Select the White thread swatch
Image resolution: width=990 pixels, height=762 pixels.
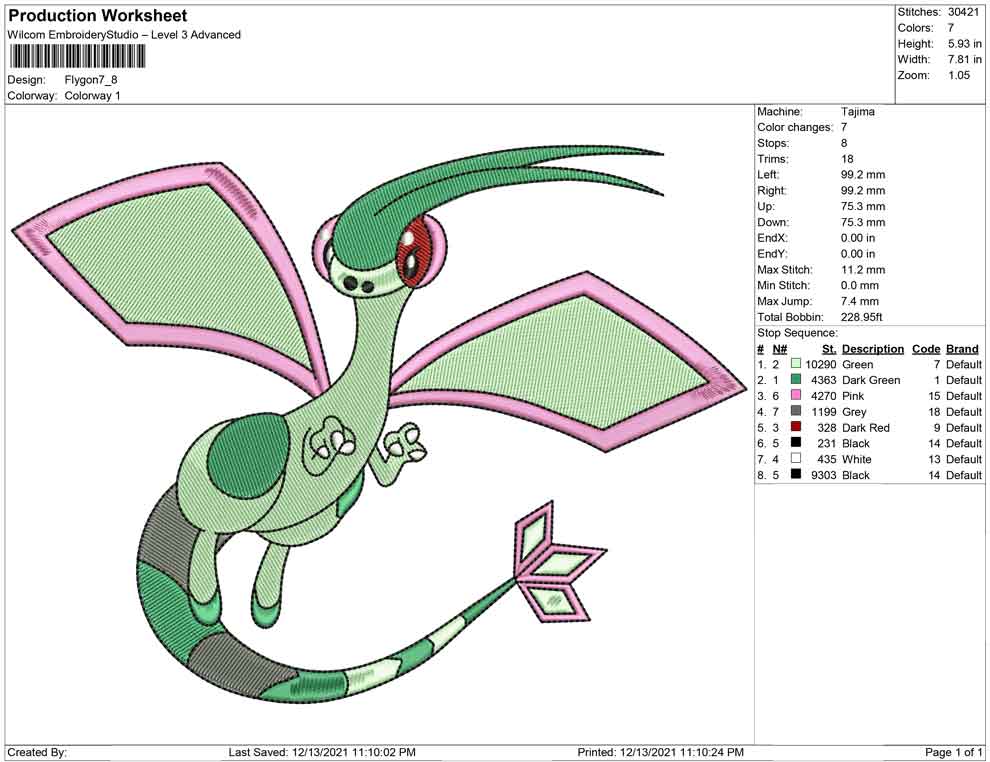tap(796, 458)
